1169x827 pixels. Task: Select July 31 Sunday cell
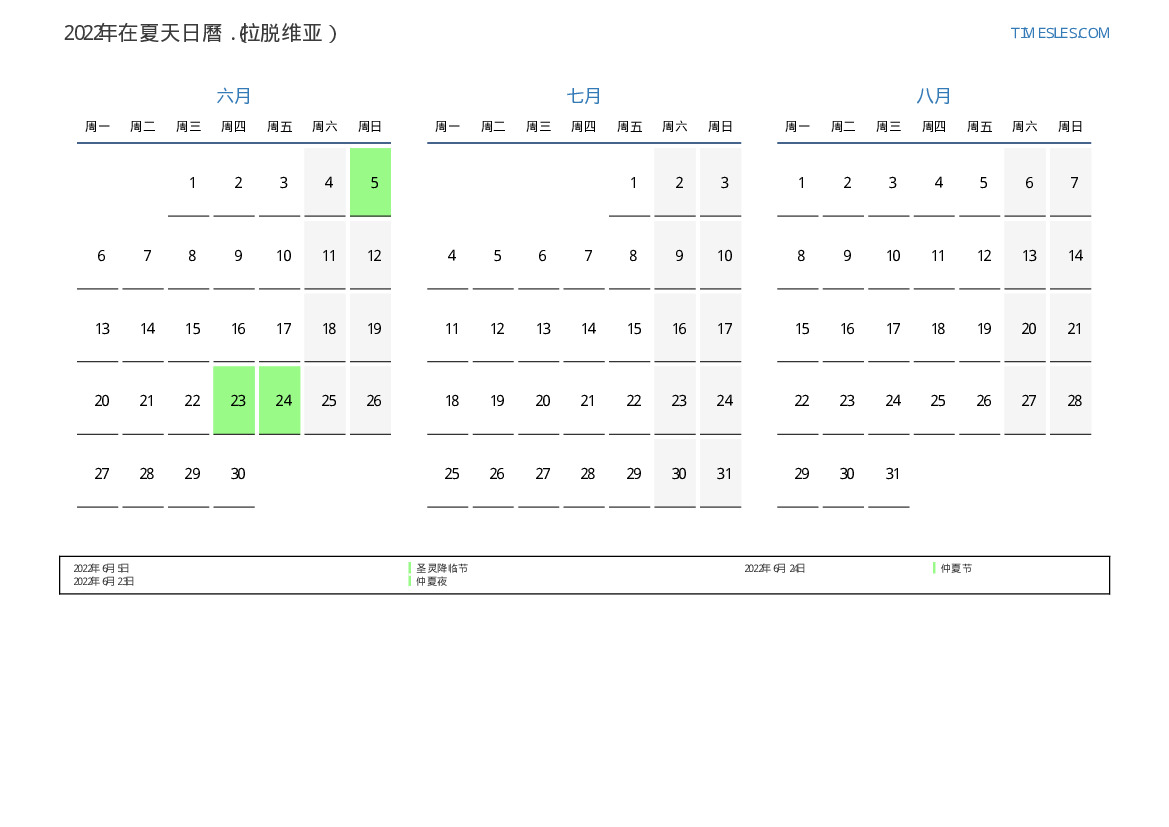(720, 474)
